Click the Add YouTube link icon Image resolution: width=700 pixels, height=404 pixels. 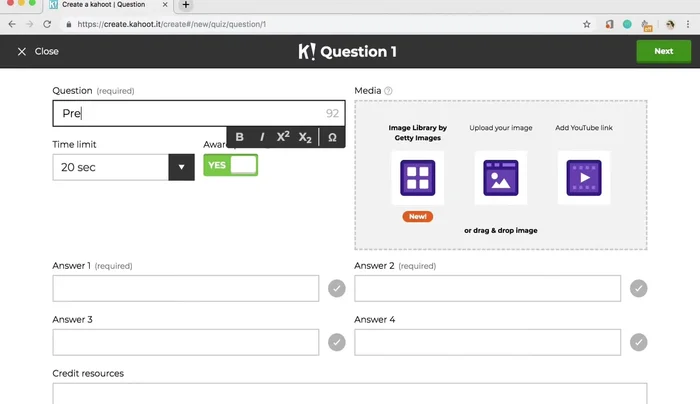coord(584,178)
